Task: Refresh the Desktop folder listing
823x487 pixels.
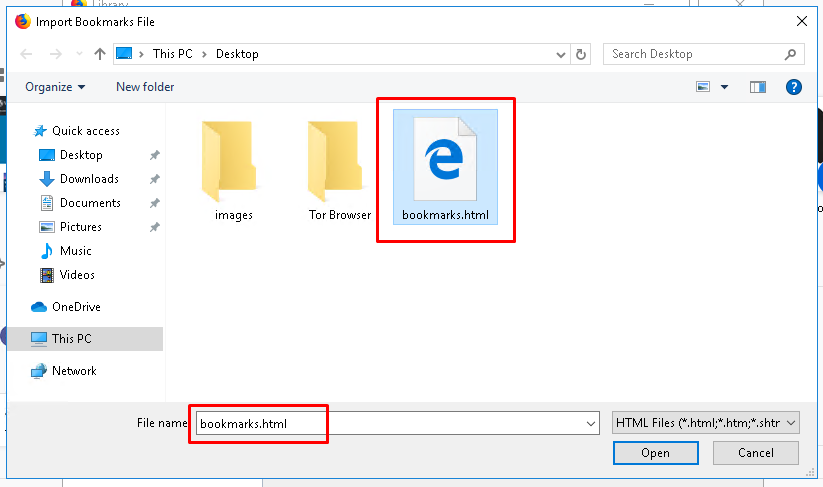Action: click(581, 54)
